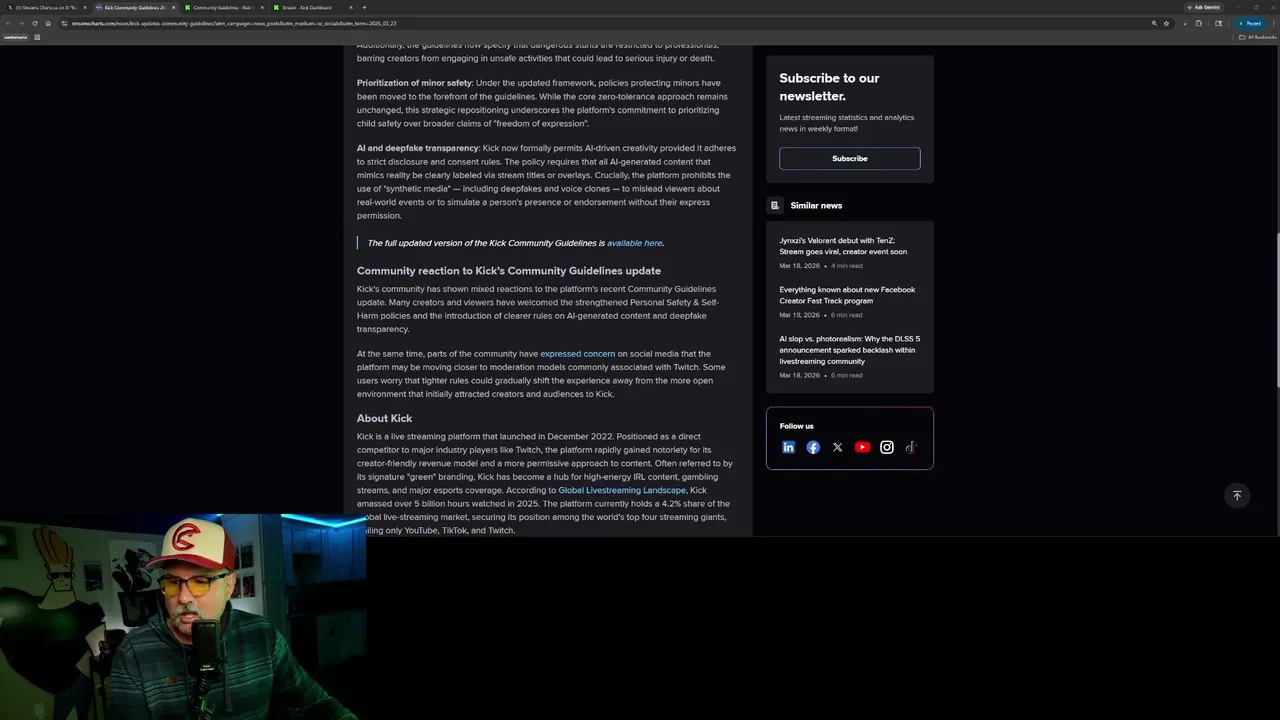Click the bookmark item in bookmarks bar
This screenshot has height=720, width=1280.
[15, 37]
